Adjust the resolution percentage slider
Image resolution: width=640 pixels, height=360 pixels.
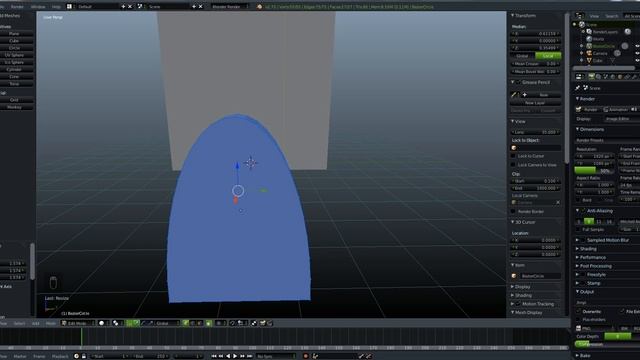[x=593, y=171]
